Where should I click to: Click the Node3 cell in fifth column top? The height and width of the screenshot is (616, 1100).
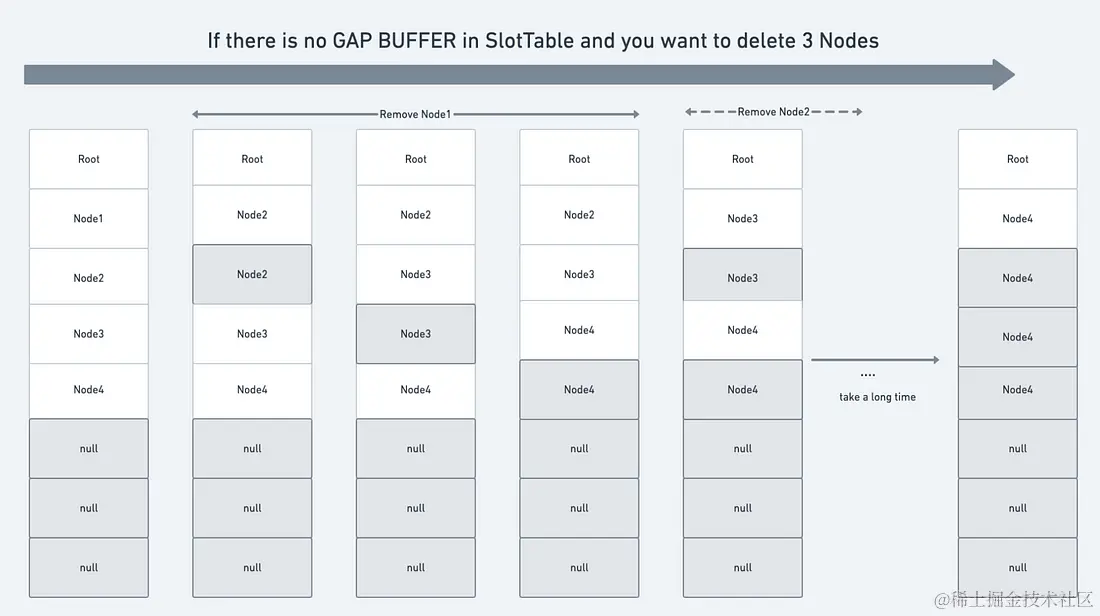[742, 218]
